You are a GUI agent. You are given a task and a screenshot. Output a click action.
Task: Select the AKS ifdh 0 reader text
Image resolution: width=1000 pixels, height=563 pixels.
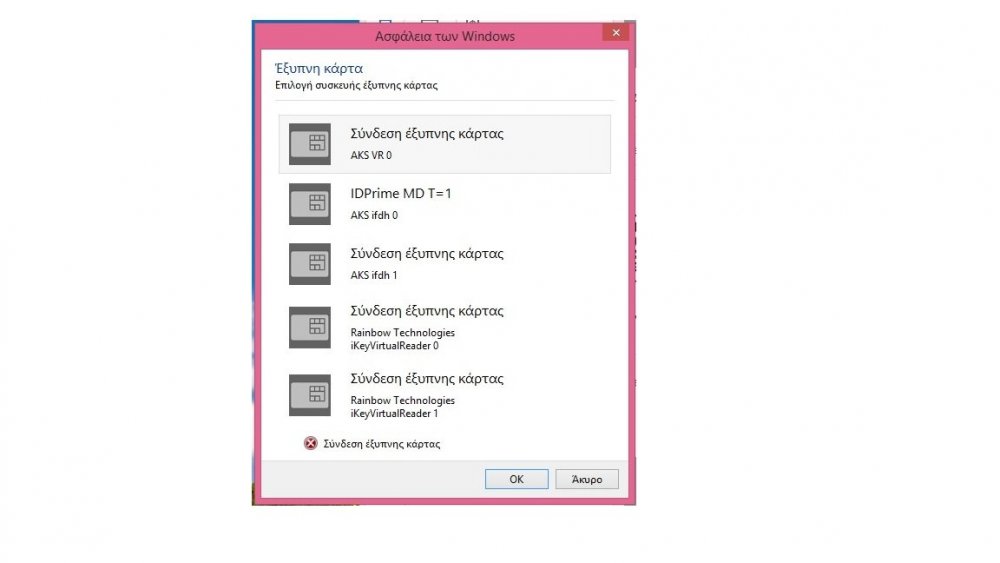(x=374, y=215)
